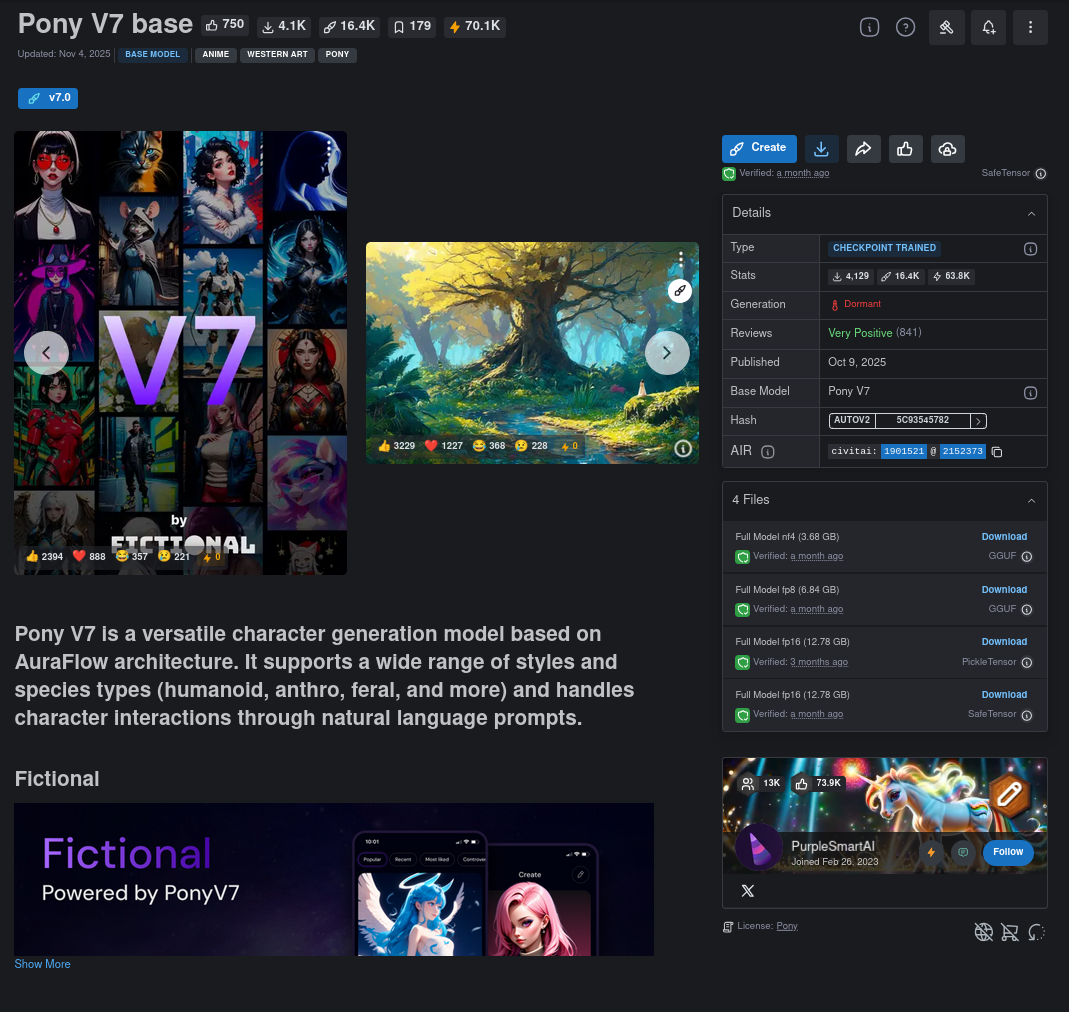Image resolution: width=1069 pixels, height=1012 pixels.
Task: Click the PONY tag
Action: [x=337, y=55]
